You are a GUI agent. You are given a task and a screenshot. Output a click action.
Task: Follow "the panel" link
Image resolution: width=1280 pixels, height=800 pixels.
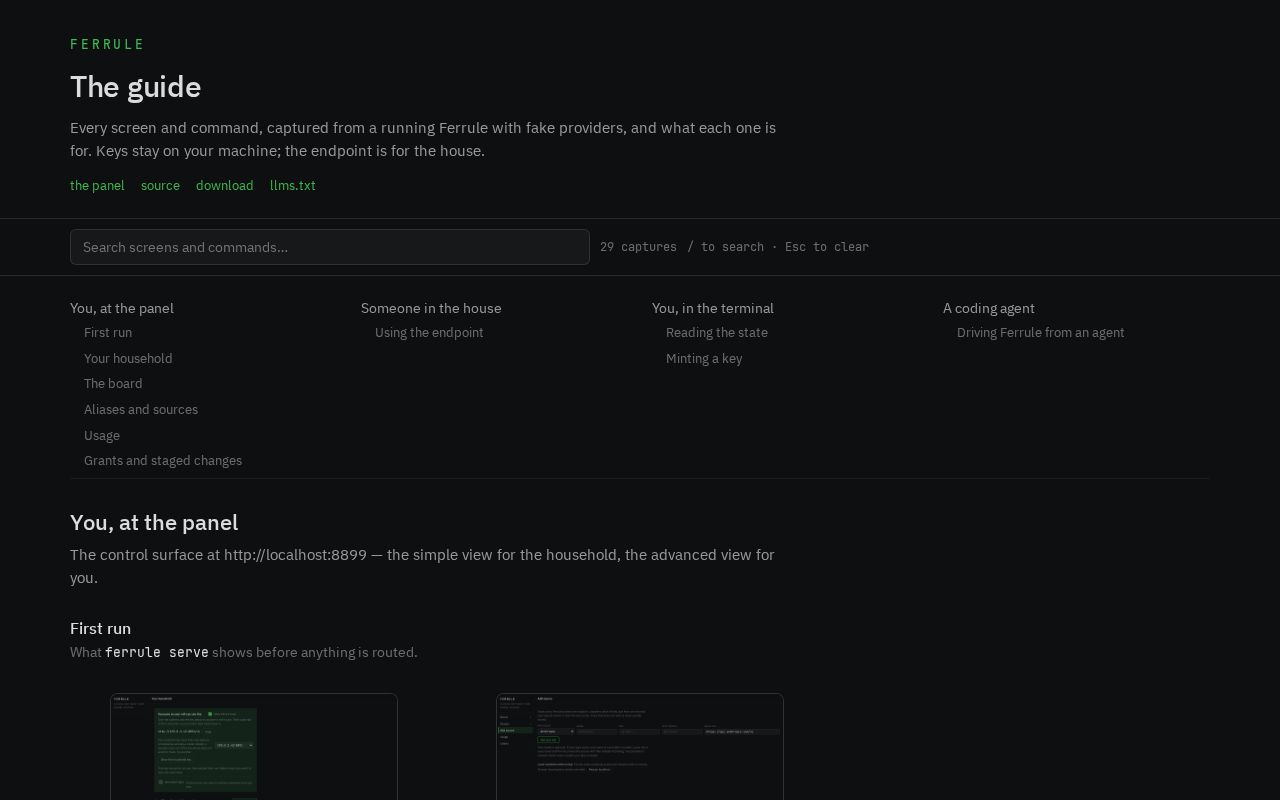(x=97, y=185)
